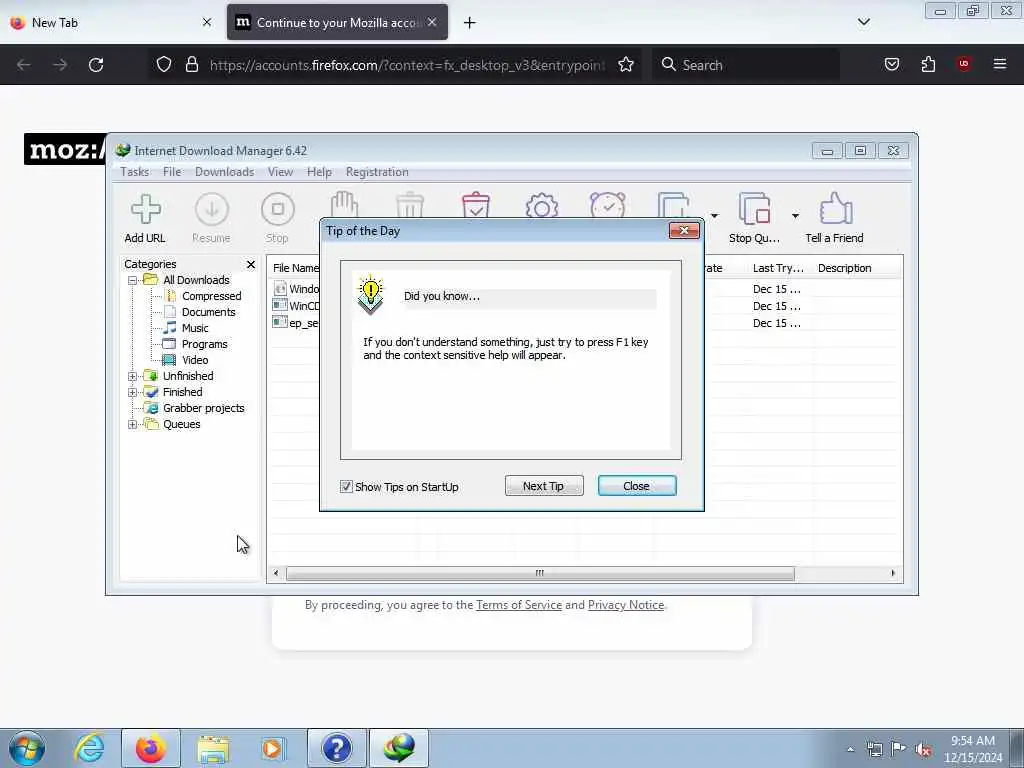Click the Description column header

(x=844, y=268)
